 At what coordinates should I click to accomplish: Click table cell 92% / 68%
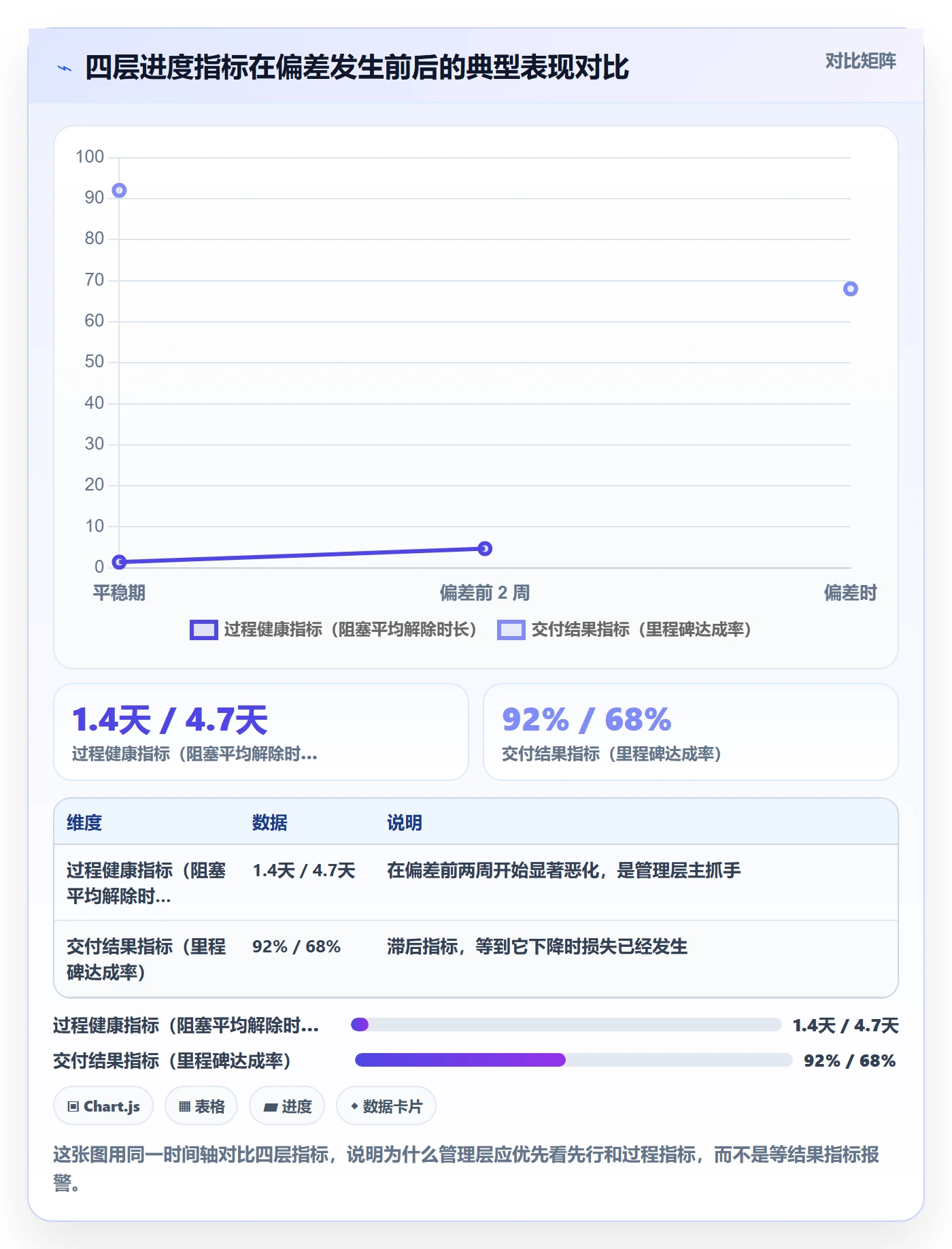tap(296, 946)
